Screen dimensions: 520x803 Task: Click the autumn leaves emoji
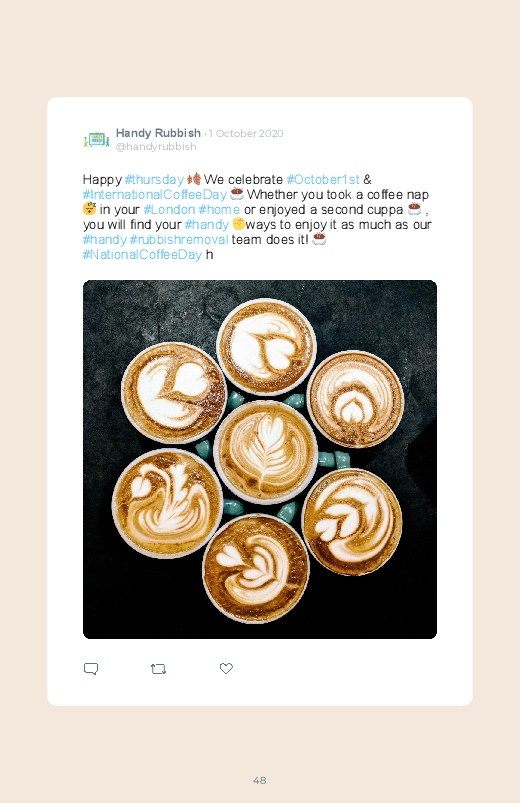click(194, 179)
